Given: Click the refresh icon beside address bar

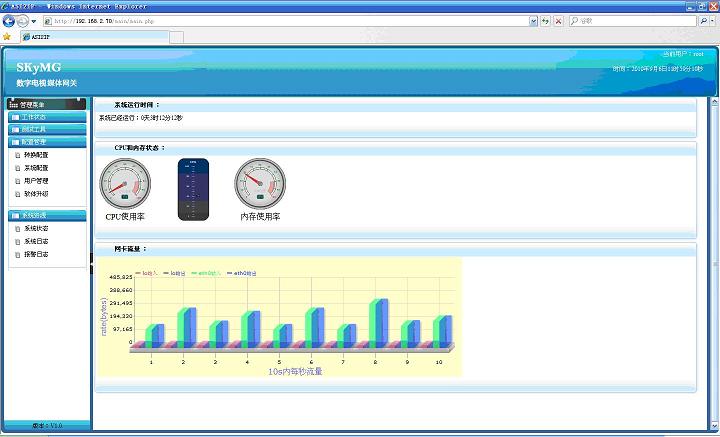Looking at the screenshot, I should click(546, 20).
